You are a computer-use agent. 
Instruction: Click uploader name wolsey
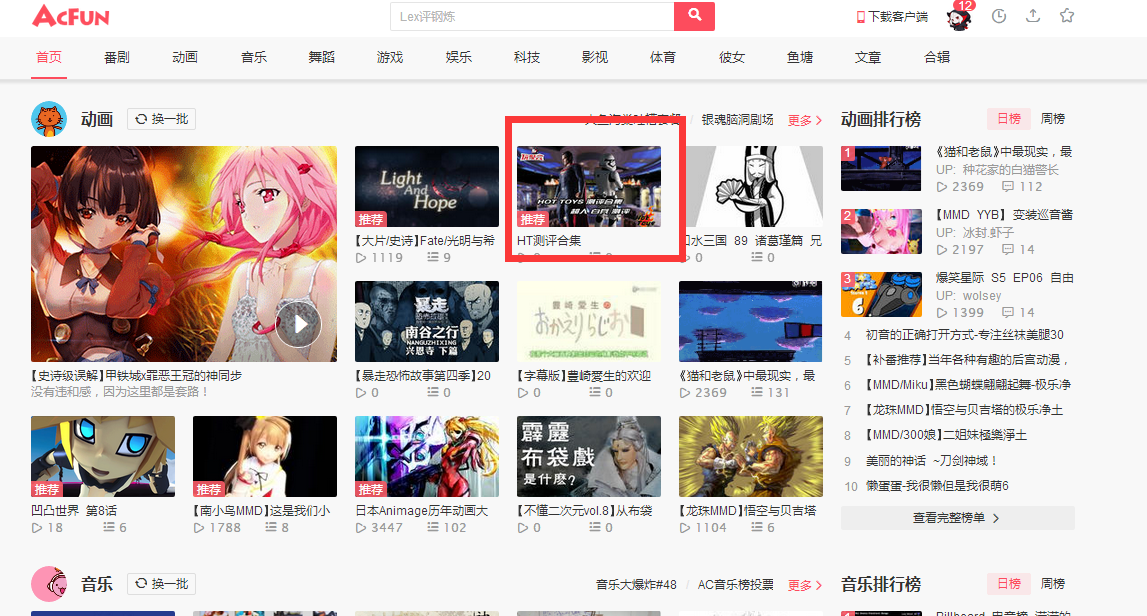tap(982, 296)
